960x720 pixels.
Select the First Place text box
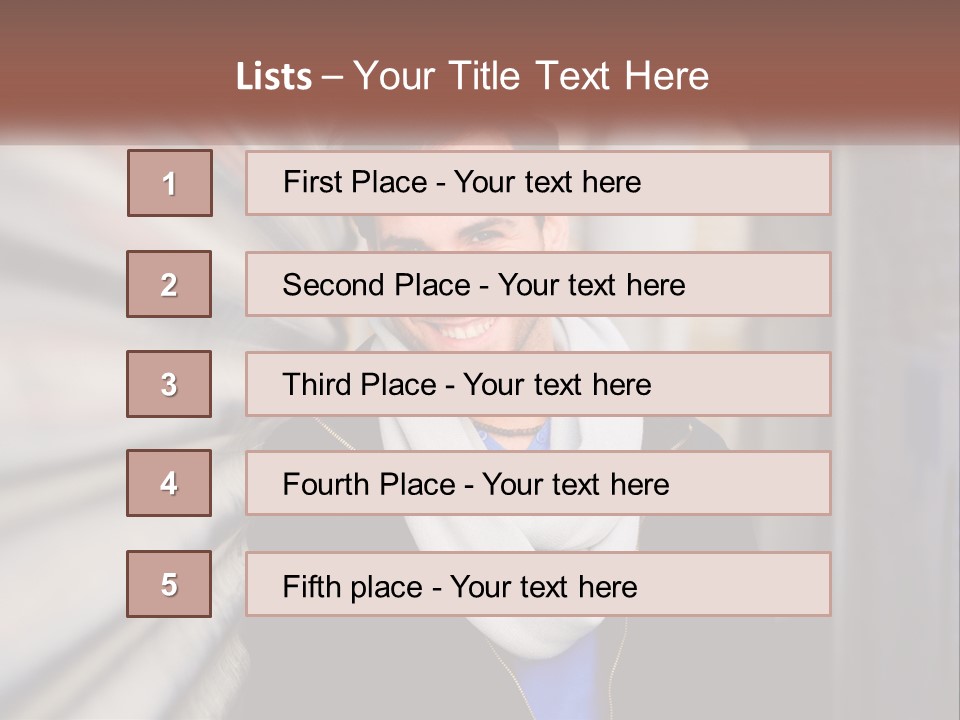538,183
